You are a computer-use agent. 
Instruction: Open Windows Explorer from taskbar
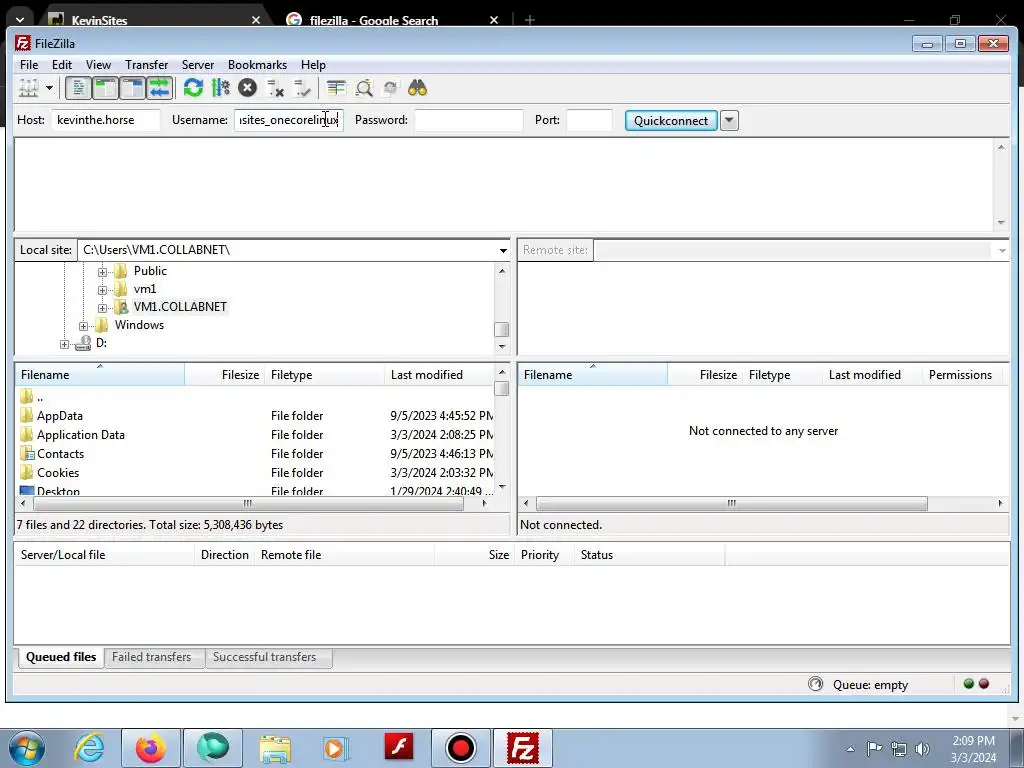[275, 748]
